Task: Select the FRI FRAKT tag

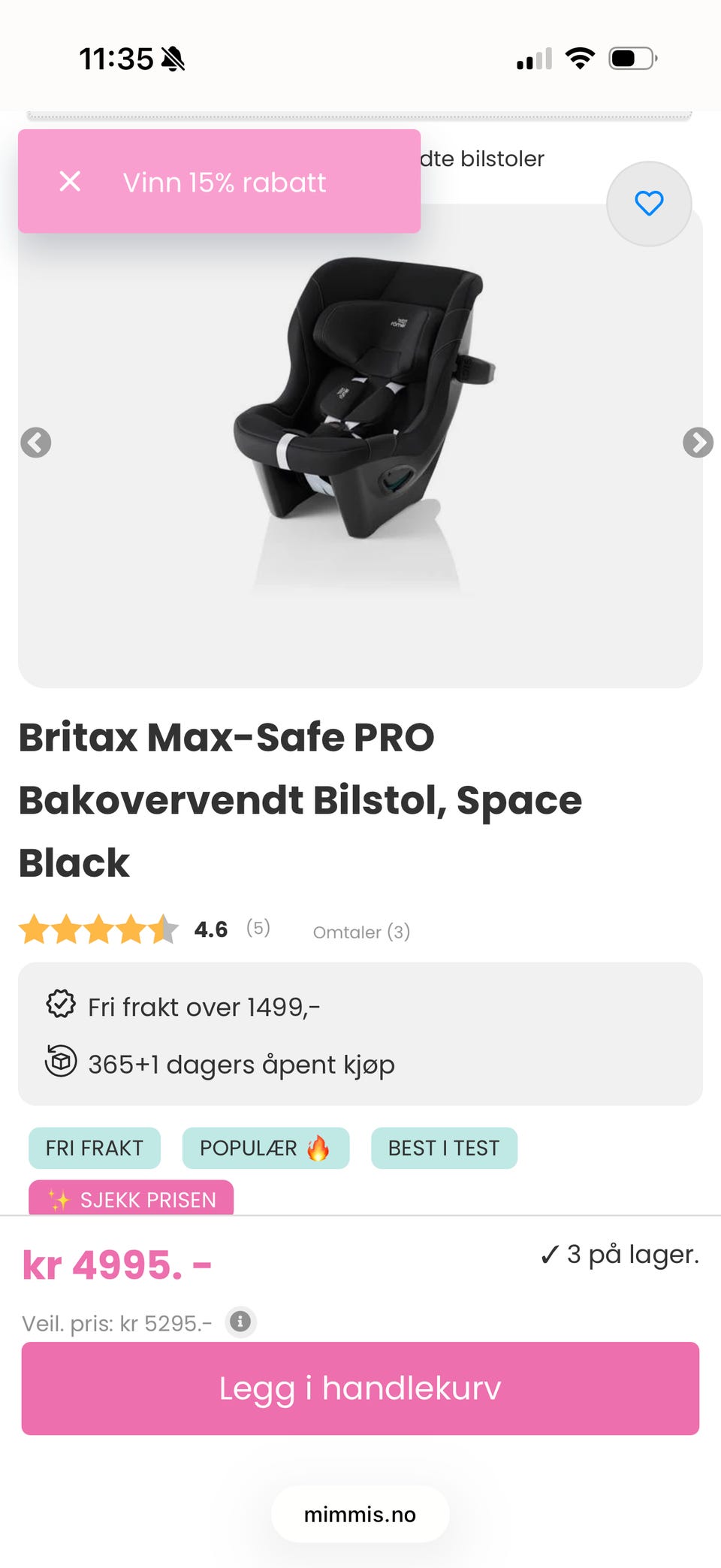Action: (x=95, y=1148)
